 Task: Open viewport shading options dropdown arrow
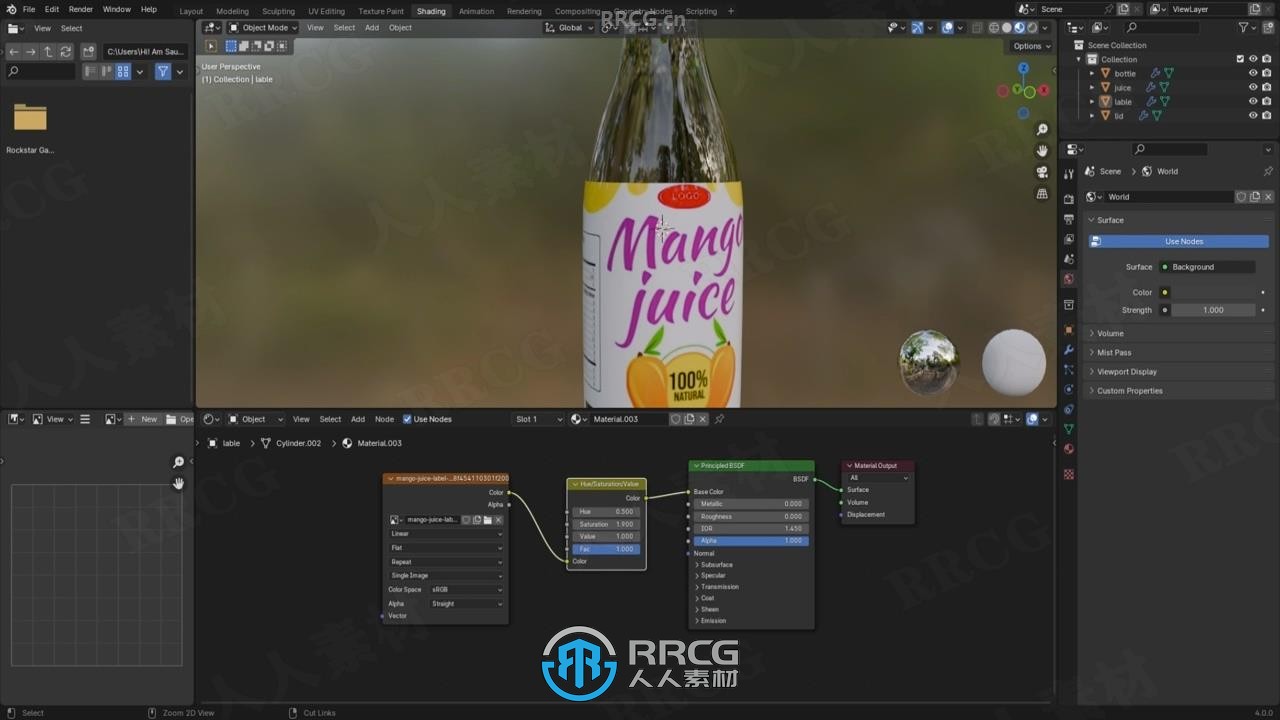(1046, 28)
